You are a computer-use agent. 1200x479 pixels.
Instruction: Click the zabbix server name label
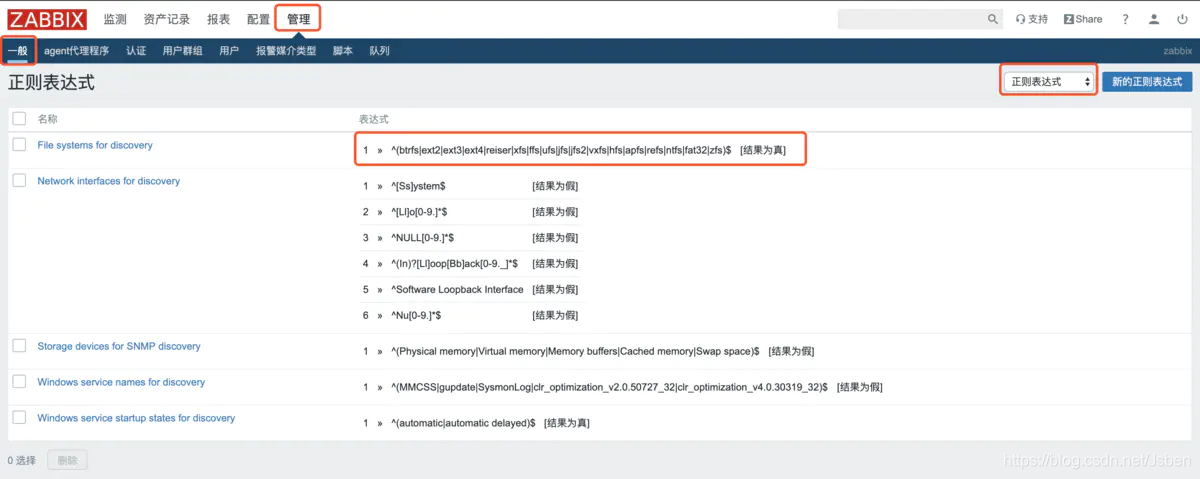click(x=1177, y=51)
